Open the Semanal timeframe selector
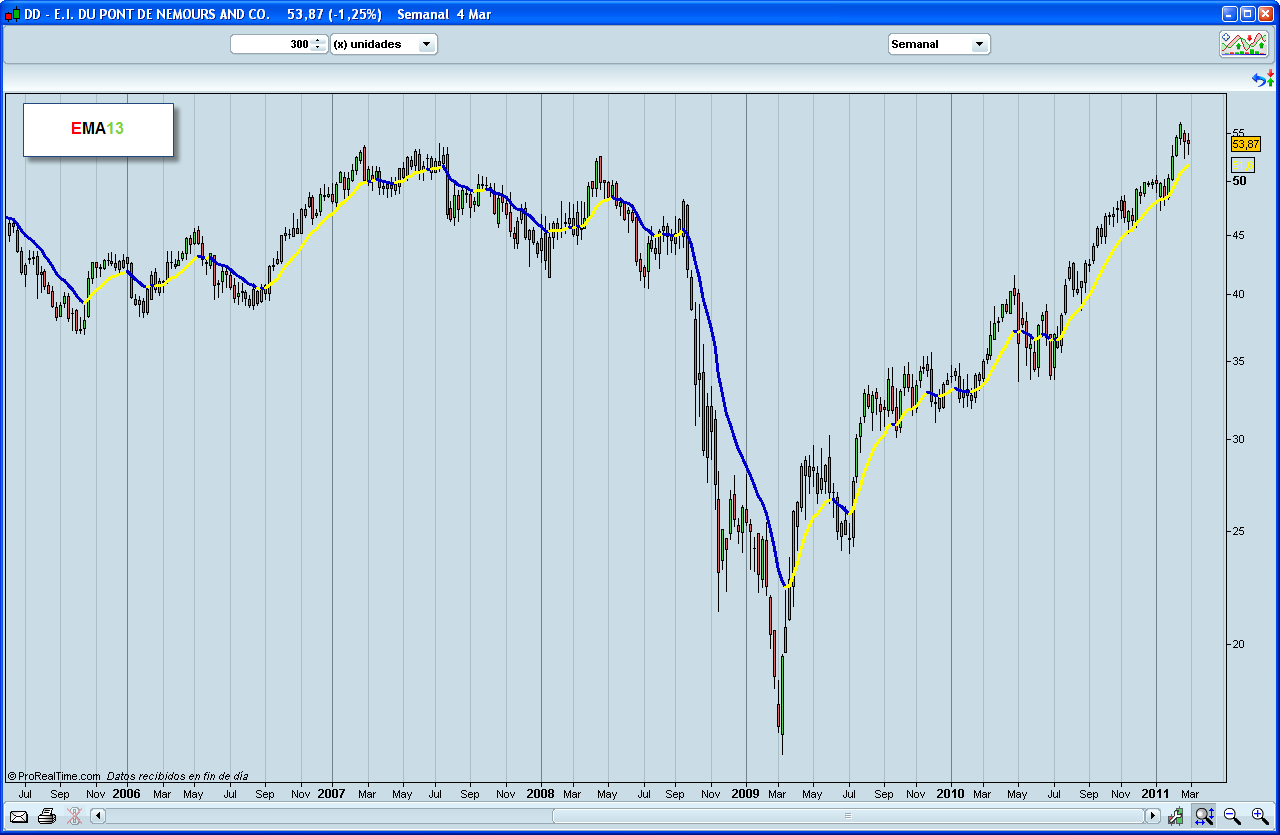This screenshot has height=835, width=1280. [x=938, y=44]
